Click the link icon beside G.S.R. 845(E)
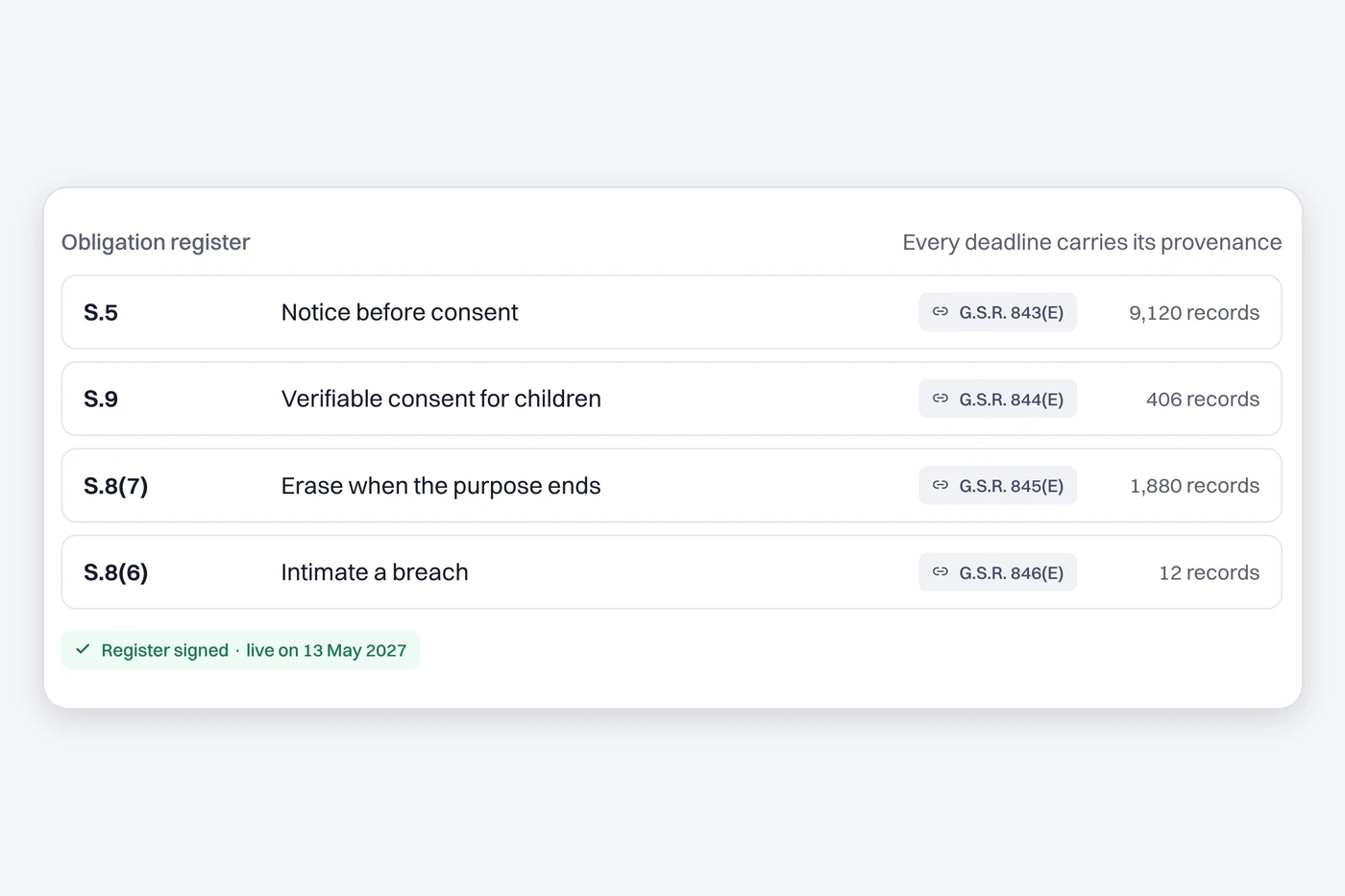1345x896 pixels. 941,485
